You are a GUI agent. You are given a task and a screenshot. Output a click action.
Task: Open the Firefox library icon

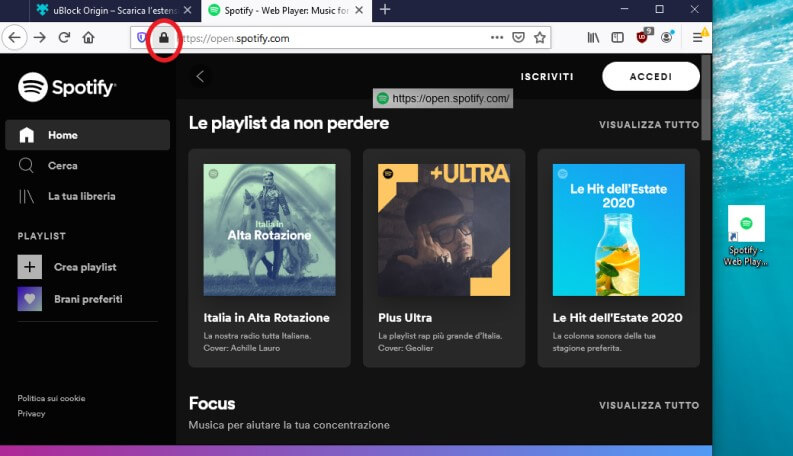(x=593, y=37)
